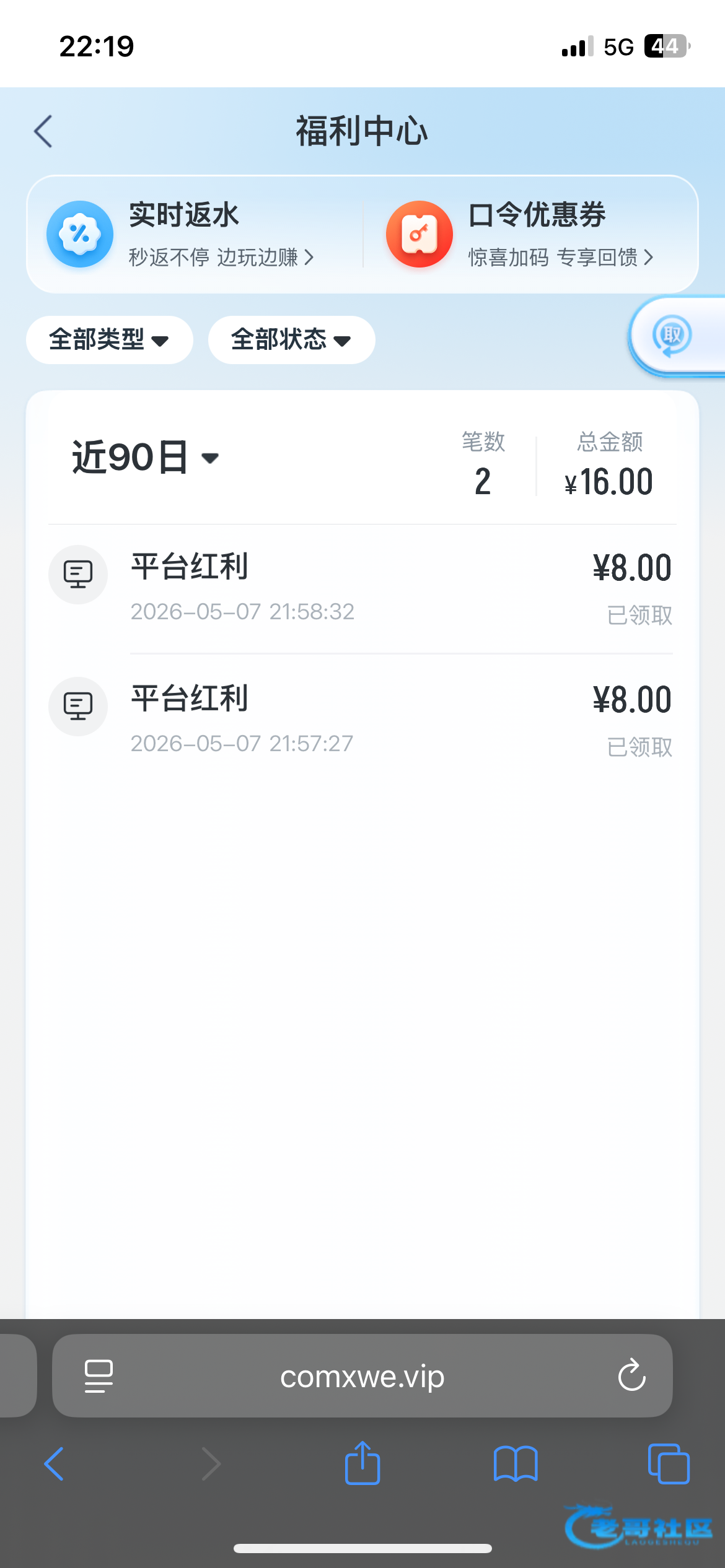Screen dimensions: 725x1568
Task: Open the Safari tabs overview icon
Action: [669, 1464]
